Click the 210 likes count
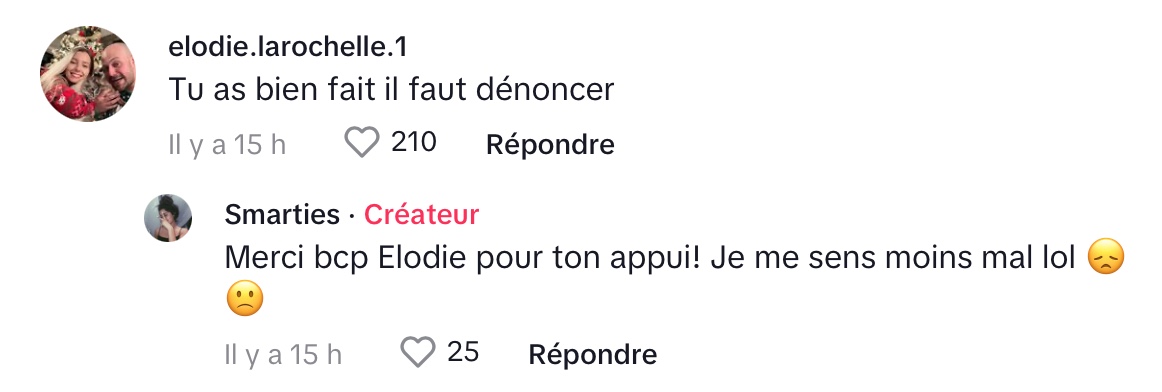1162x392 pixels. [414, 142]
